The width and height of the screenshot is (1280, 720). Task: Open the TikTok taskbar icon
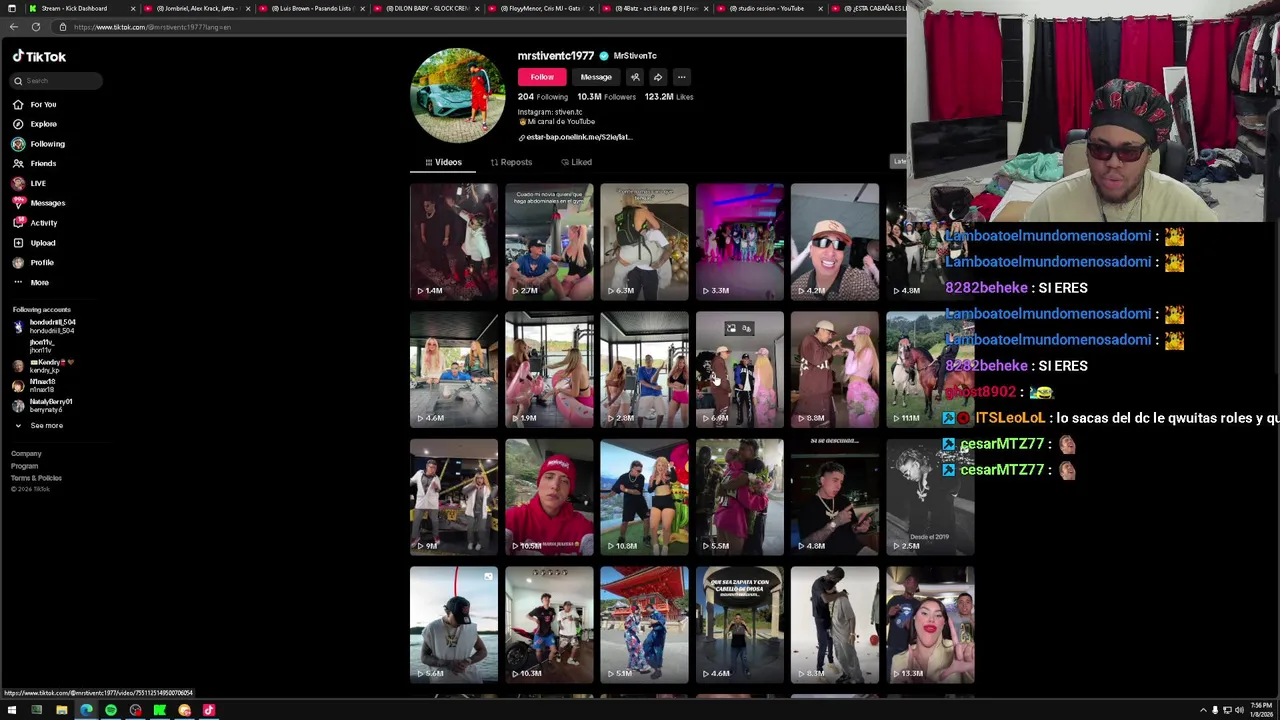click(x=209, y=710)
